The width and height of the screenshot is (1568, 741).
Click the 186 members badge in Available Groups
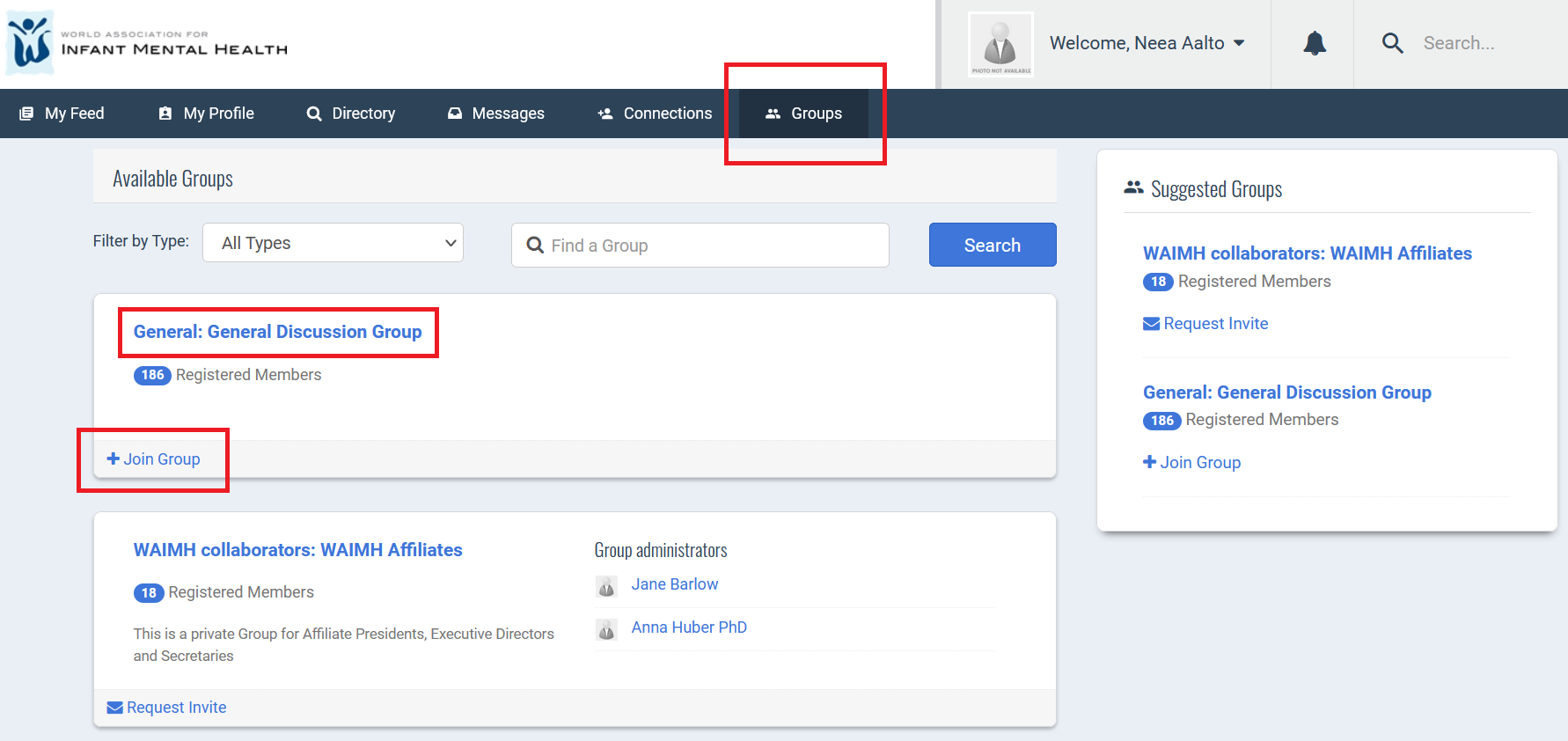[x=152, y=375]
